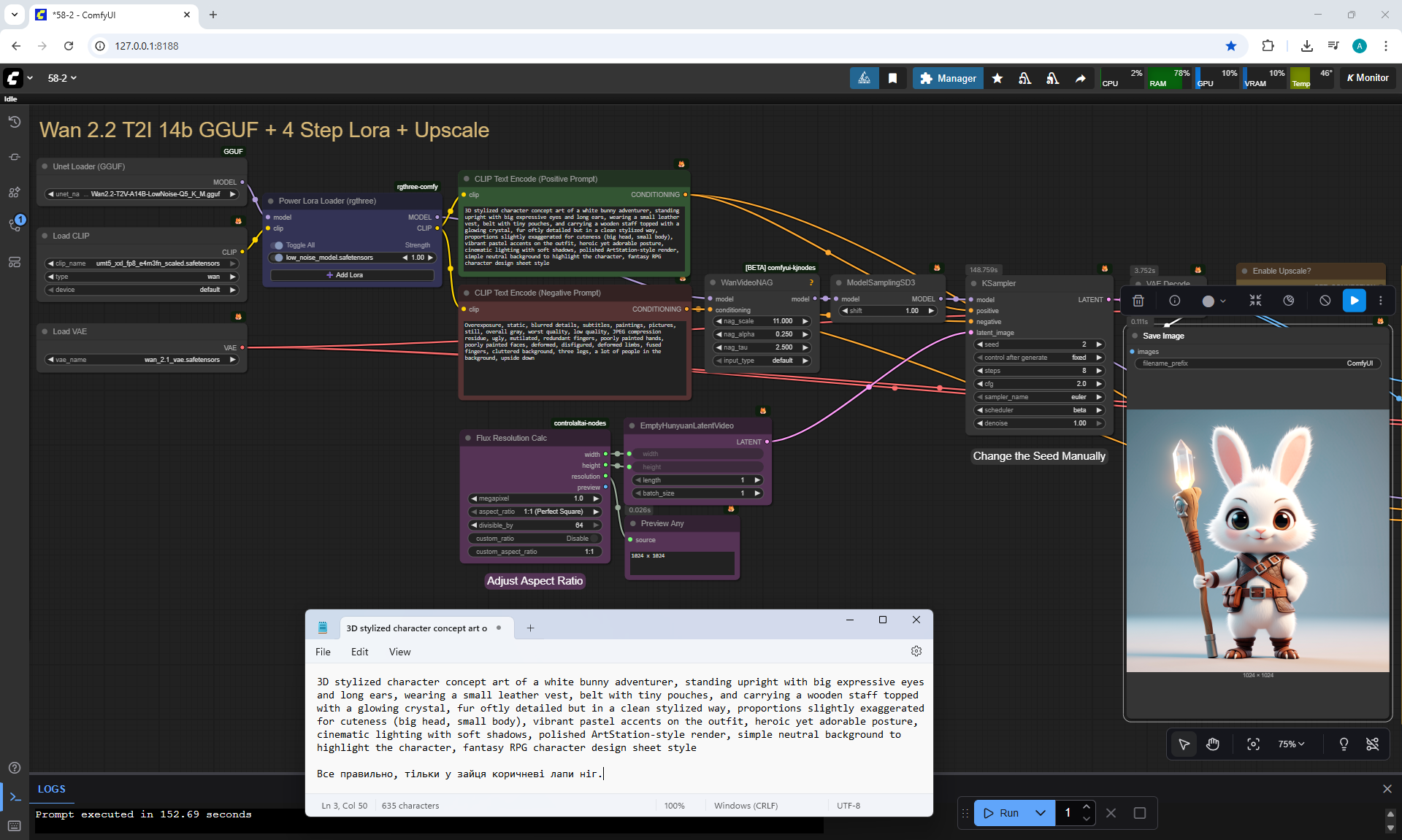Screen dimensions: 1402x840
Task: Open node color picker dropdown
Action: click(1214, 301)
